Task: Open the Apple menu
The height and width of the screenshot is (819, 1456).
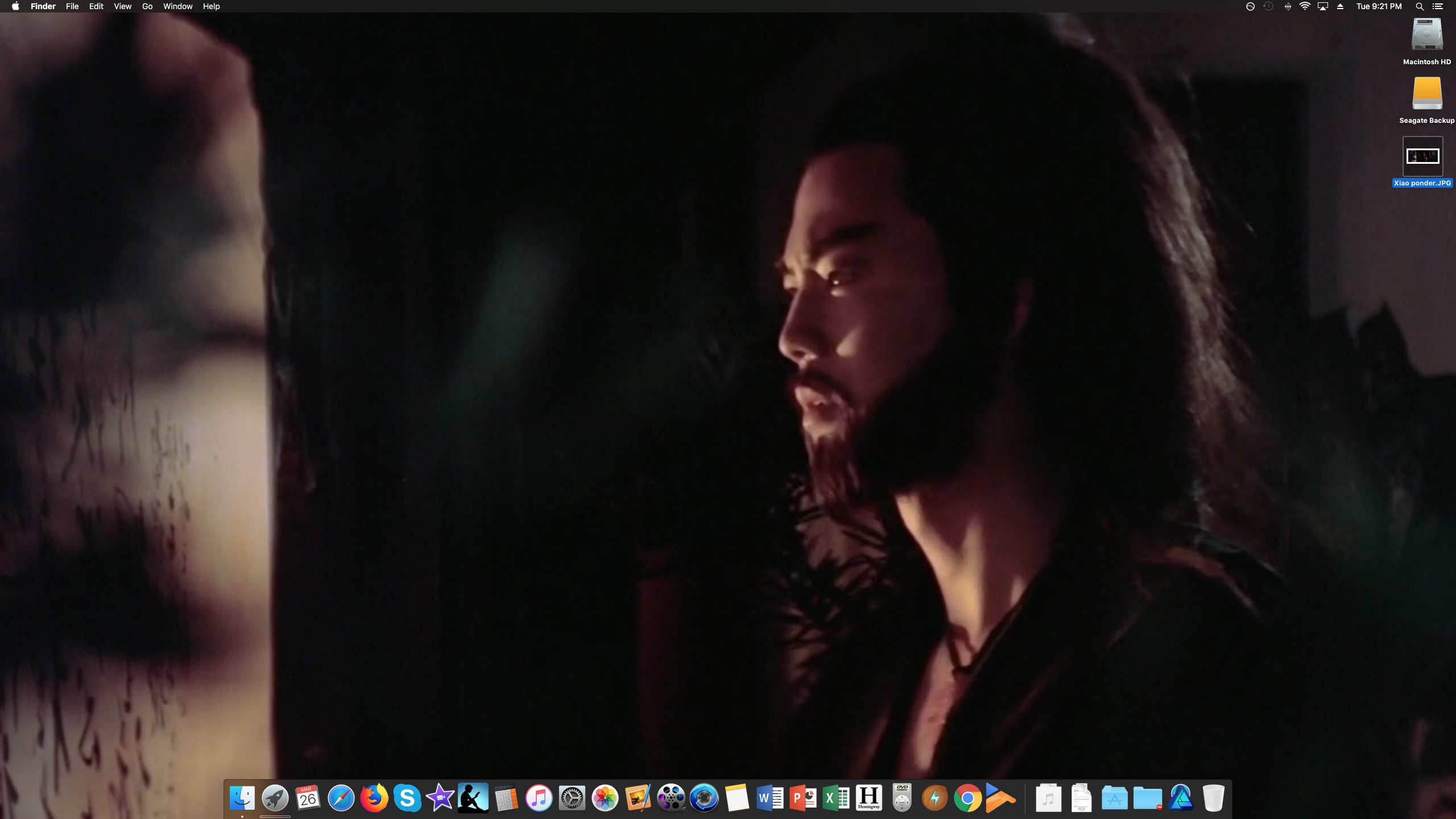Action: pyautogui.click(x=15, y=6)
